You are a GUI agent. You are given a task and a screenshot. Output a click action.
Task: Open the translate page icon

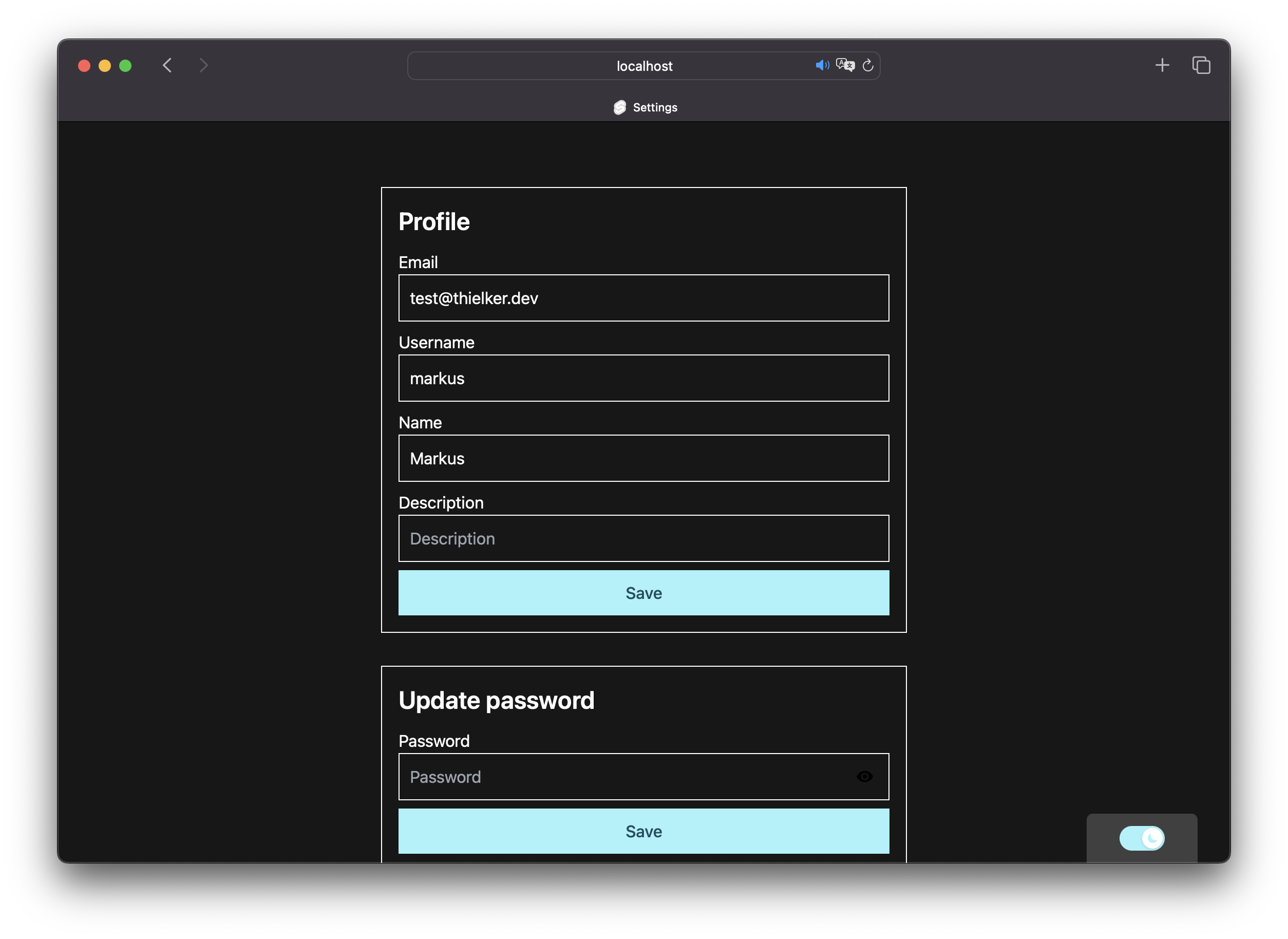845,65
